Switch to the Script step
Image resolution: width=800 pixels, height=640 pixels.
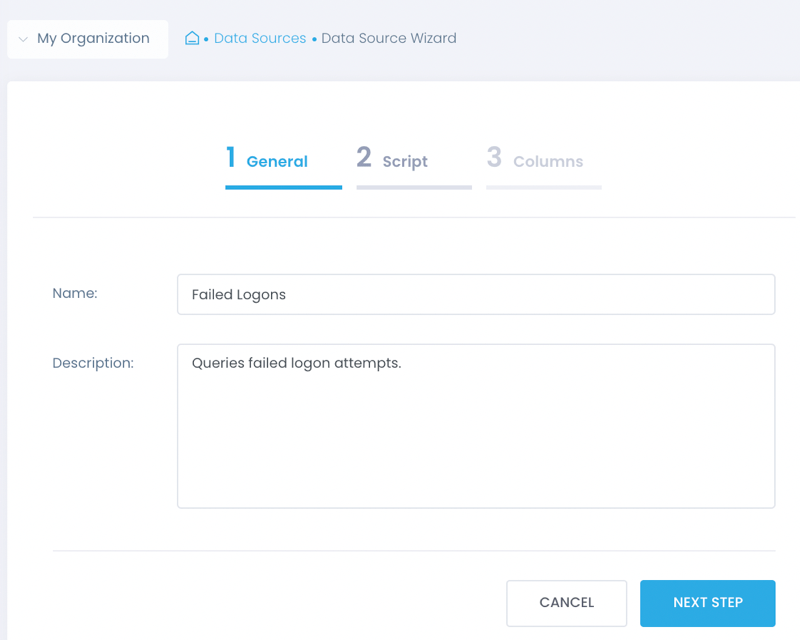point(404,159)
